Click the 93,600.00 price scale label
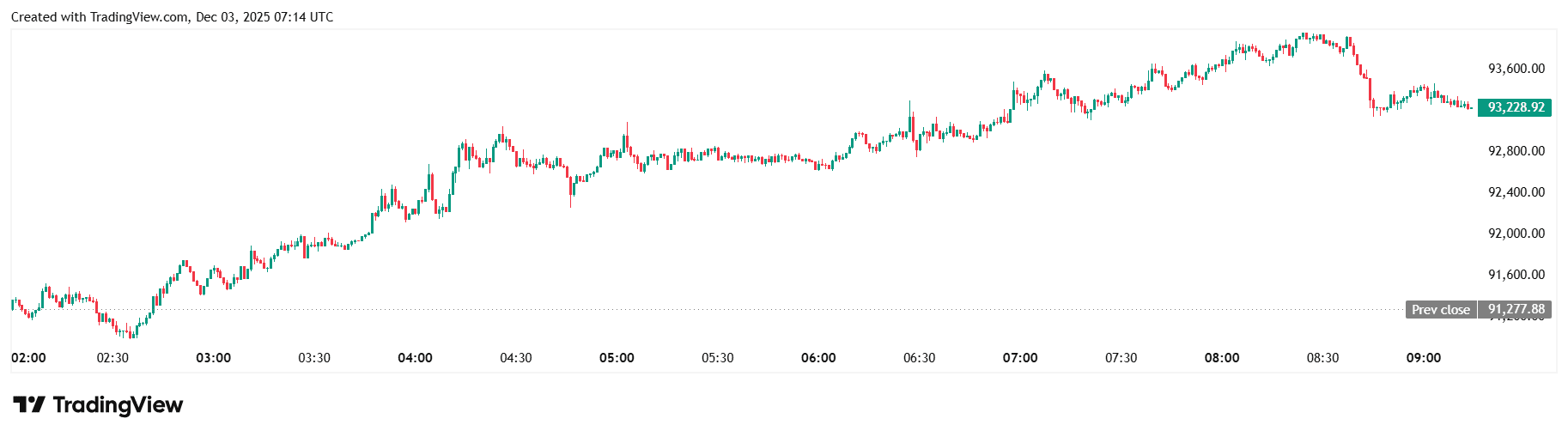This screenshot has height=437, width=1568. pyautogui.click(x=1516, y=69)
